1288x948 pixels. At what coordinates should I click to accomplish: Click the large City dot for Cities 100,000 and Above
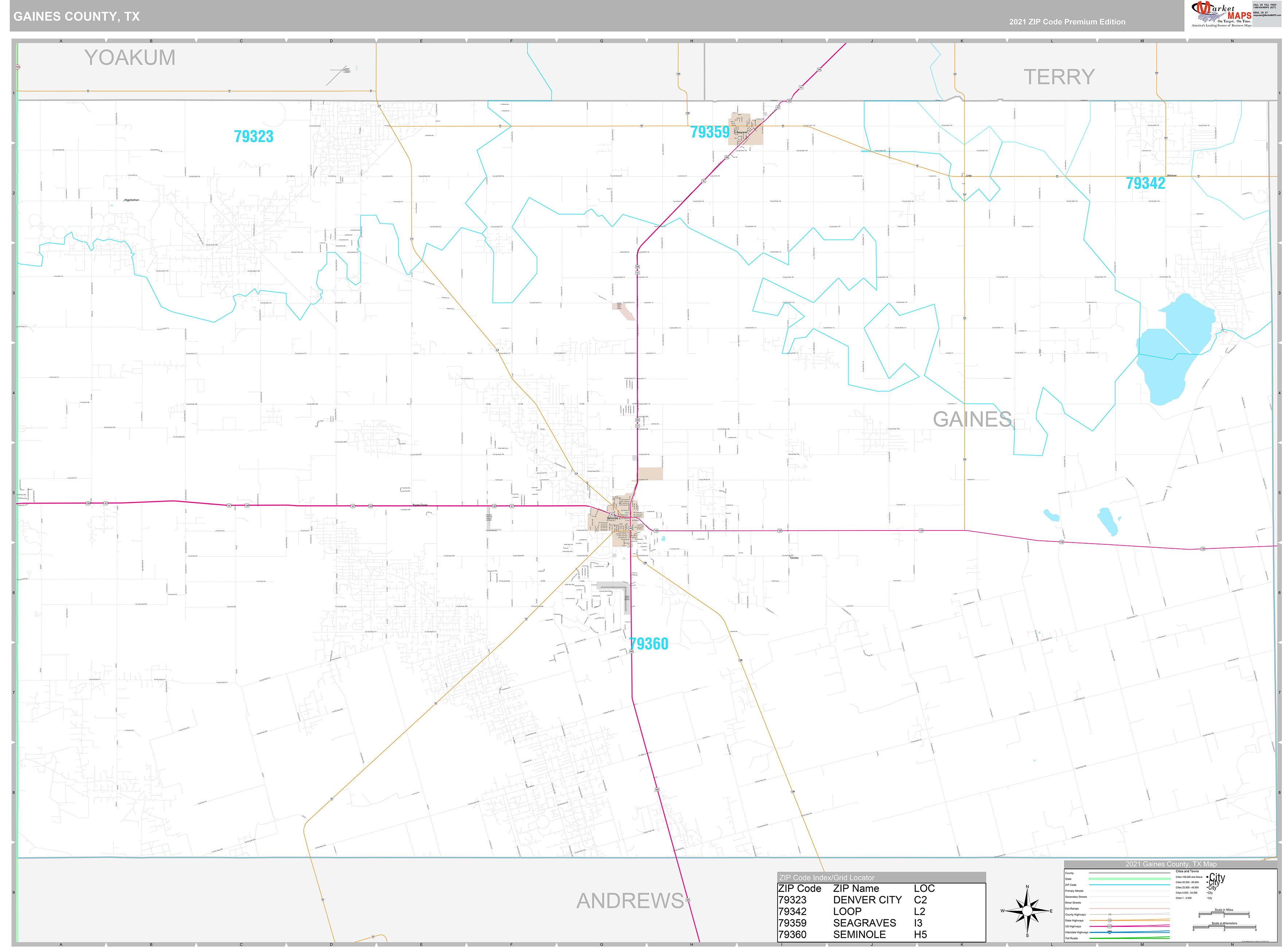point(1208,877)
